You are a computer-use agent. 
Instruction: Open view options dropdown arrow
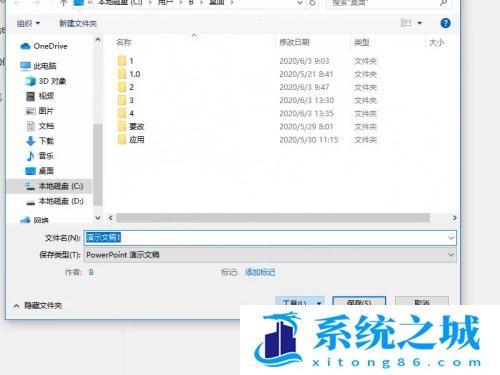coord(420,23)
